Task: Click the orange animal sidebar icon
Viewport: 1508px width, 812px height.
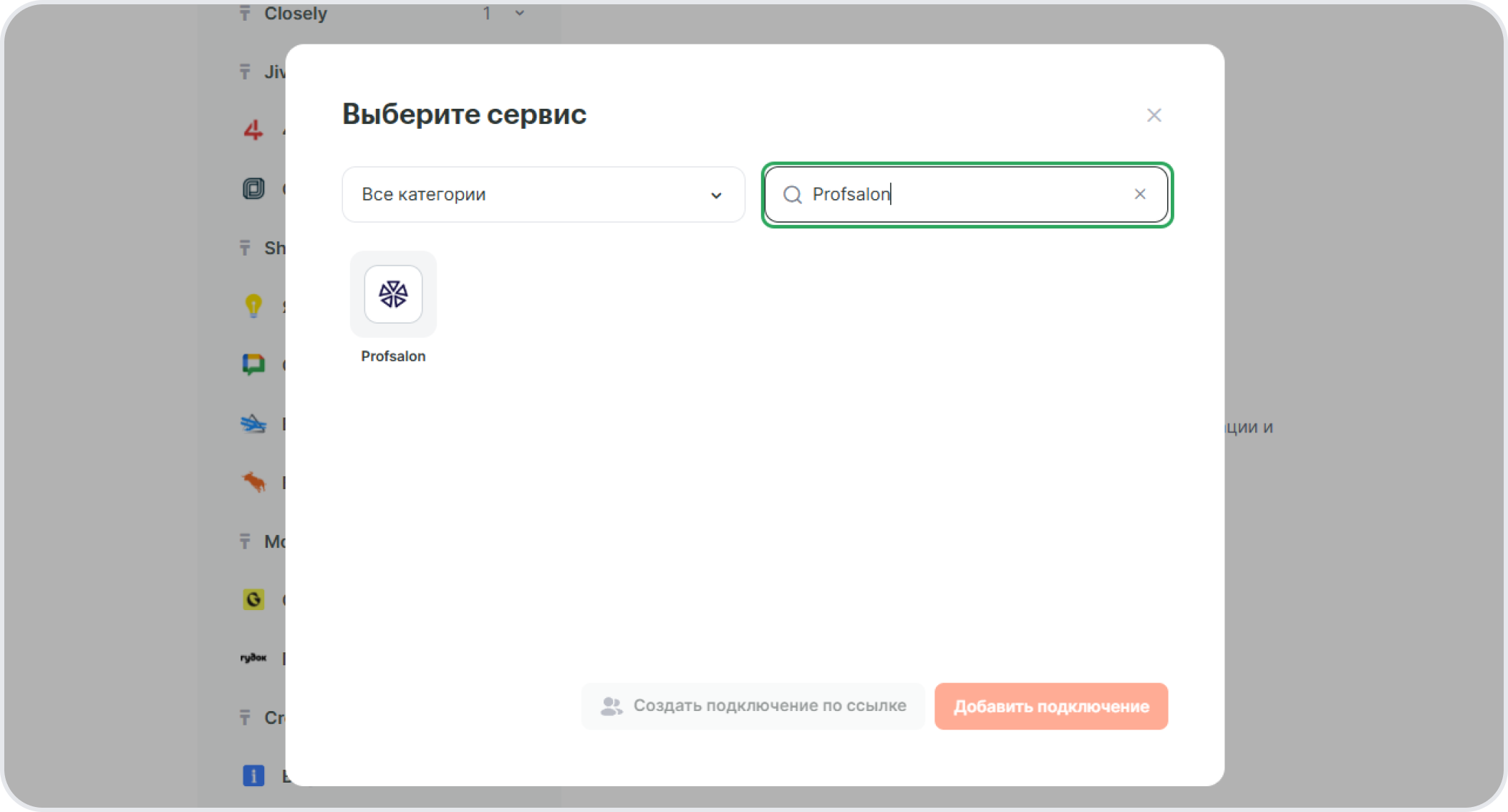Action: [253, 482]
